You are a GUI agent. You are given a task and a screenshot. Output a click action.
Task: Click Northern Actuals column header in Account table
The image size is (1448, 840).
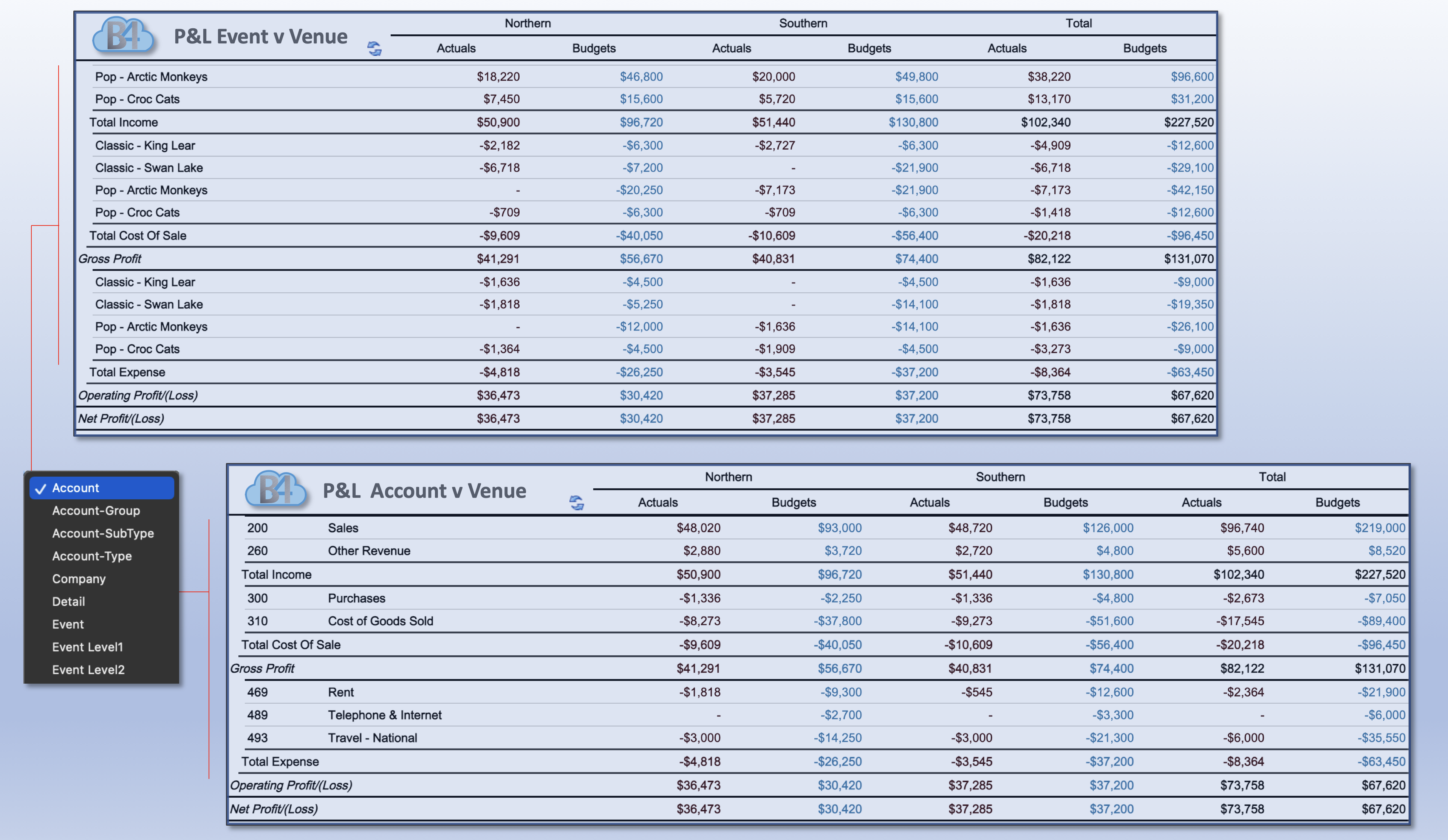coord(657,502)
